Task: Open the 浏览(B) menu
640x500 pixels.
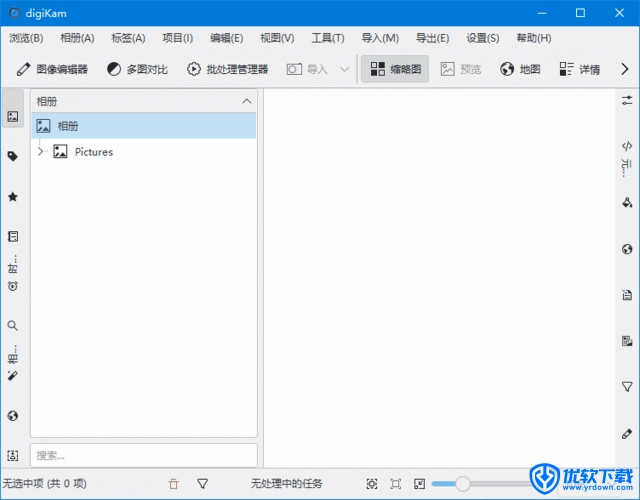Action: click(x=26, y=38)
